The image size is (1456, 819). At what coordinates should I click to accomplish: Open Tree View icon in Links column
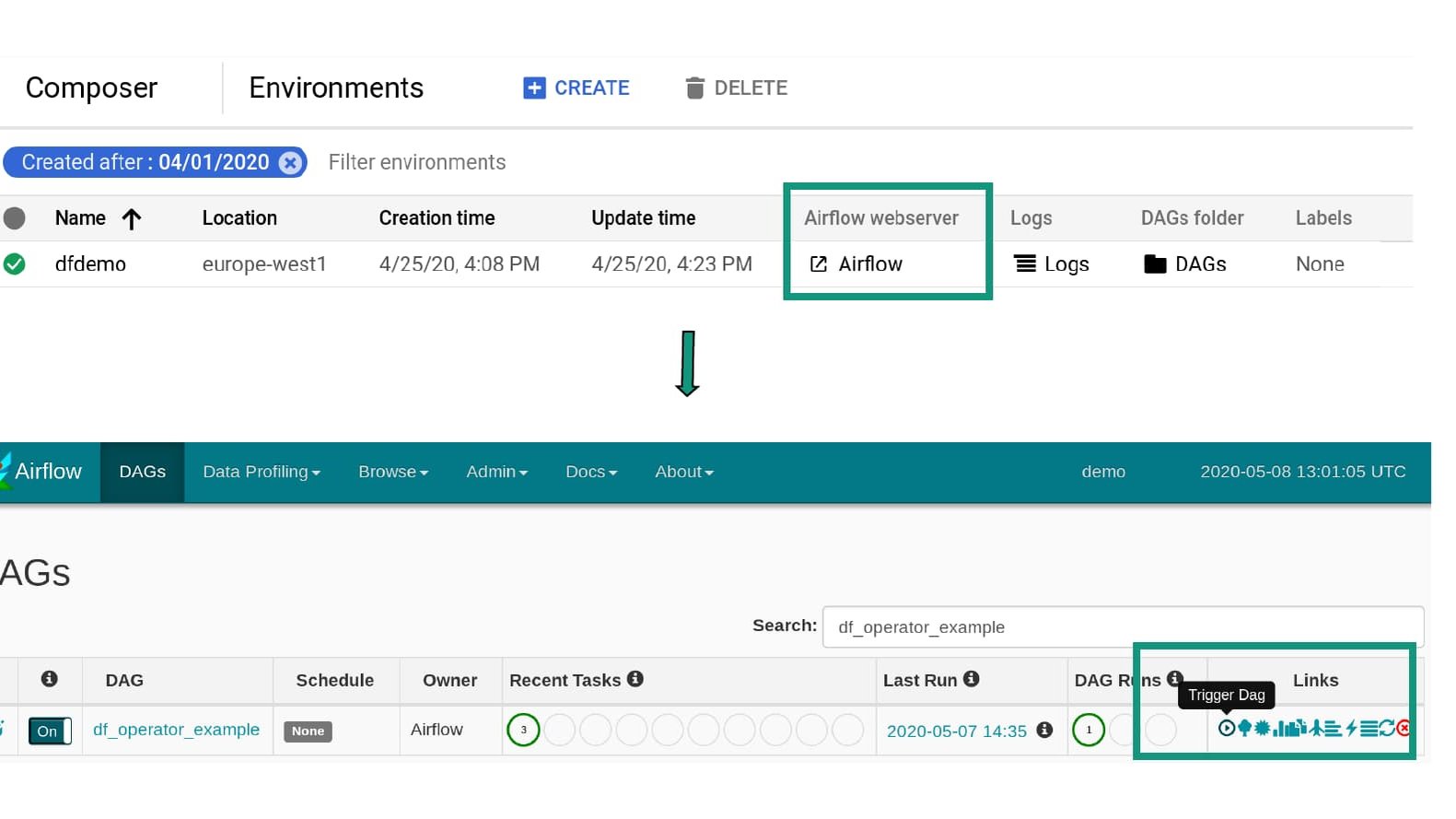coord(1245,728)
